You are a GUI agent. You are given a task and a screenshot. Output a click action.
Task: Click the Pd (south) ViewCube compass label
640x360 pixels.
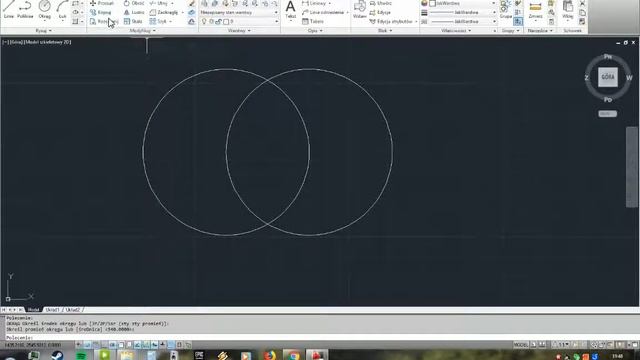(x=608, y=100)
